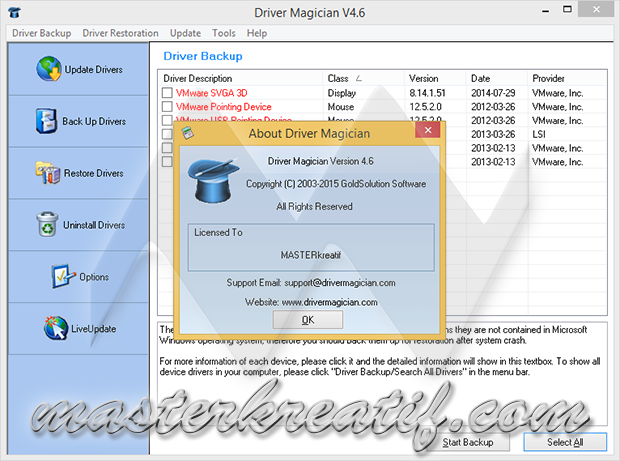Open the Update menu
This screenshot has height=461, width=620.
click(x=185, y=33)
